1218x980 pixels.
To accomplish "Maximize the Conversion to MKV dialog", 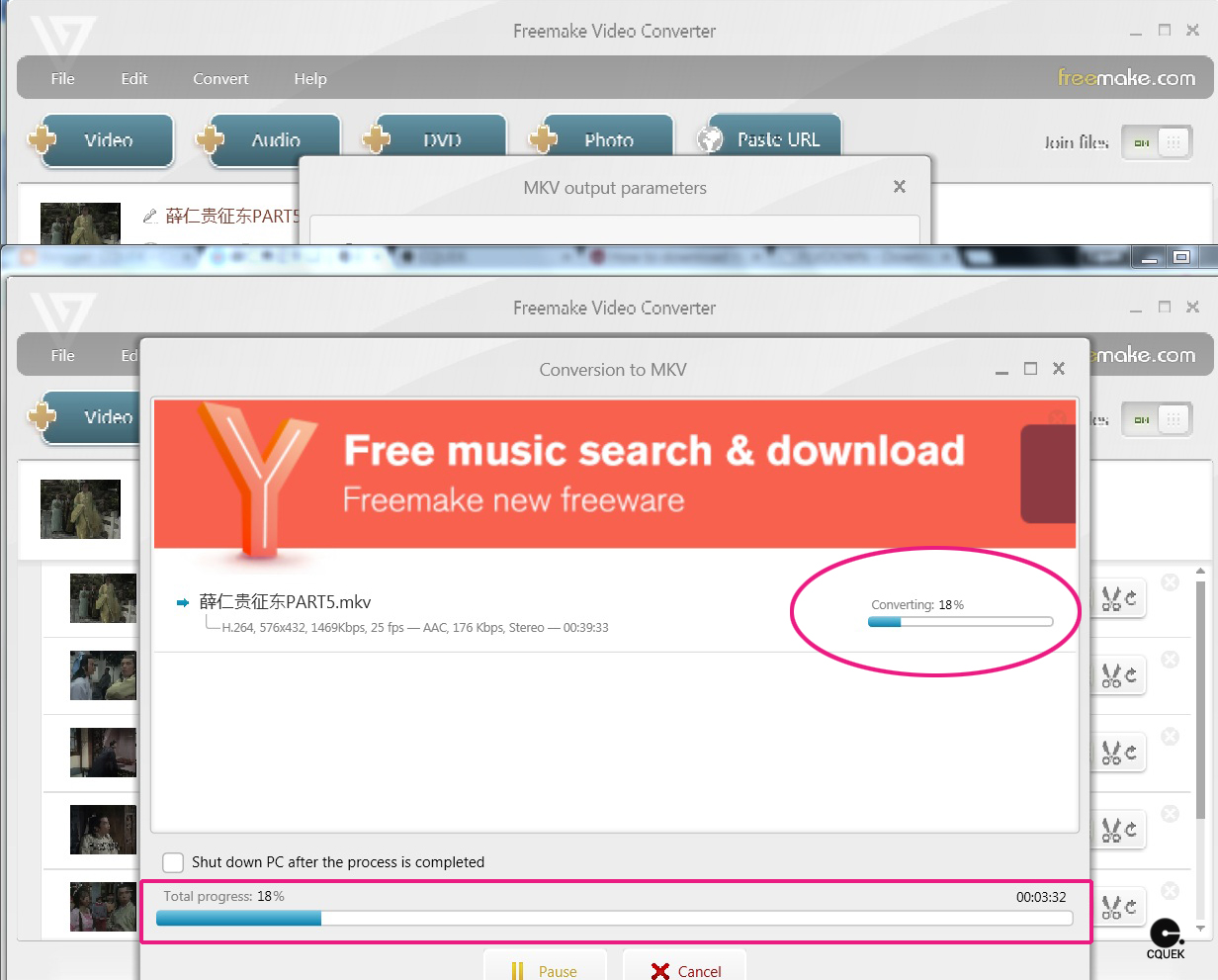I will 1030,369.
